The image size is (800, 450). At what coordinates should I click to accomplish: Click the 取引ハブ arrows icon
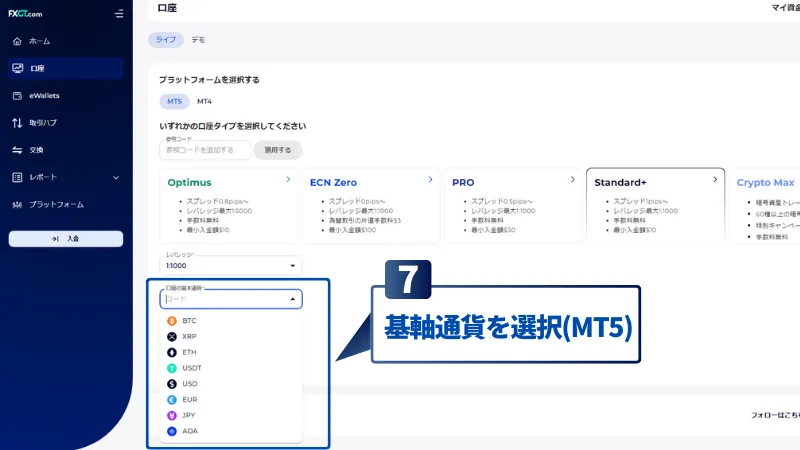click(17, 123)
